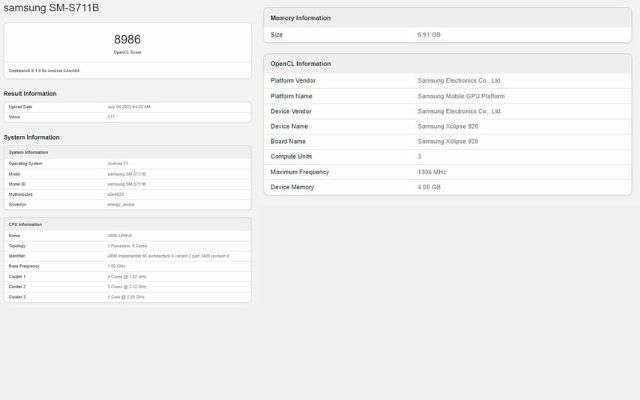Select the Result Information heading

(30, 94)
